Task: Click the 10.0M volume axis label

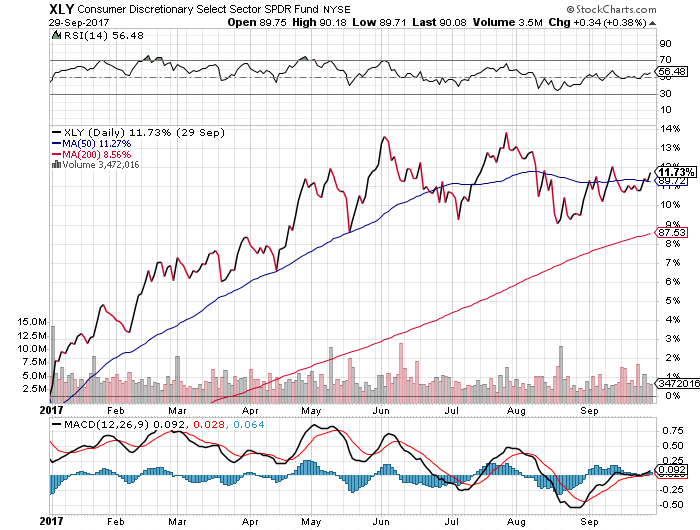Action: [x=32, y=349]
